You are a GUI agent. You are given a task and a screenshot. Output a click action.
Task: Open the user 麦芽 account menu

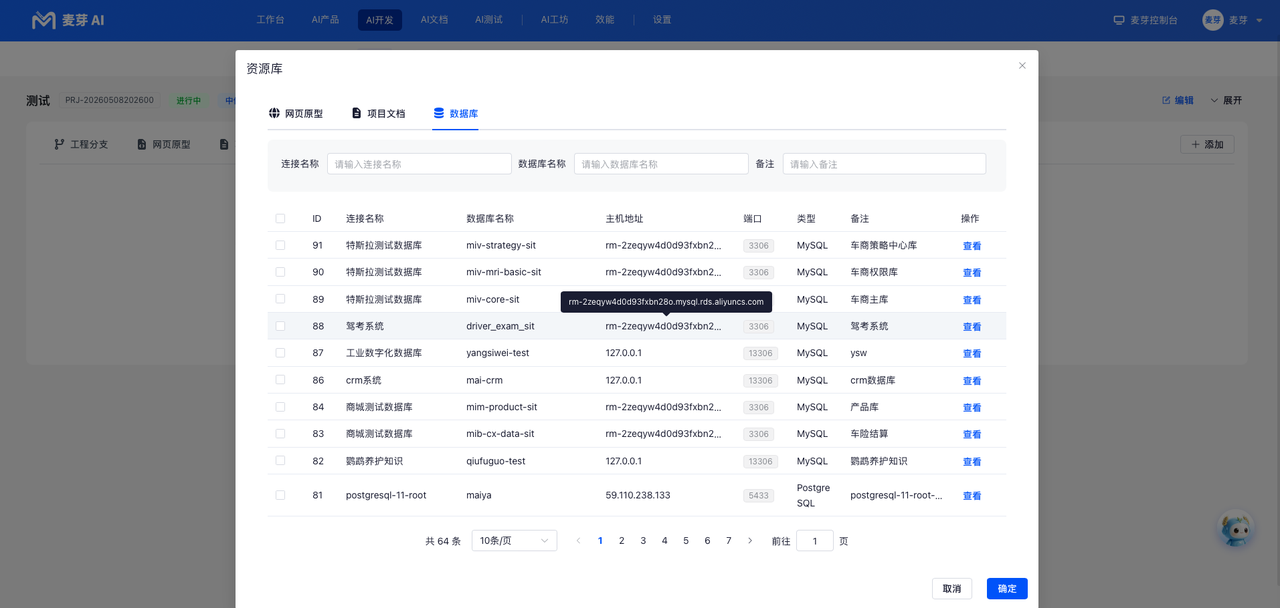click(x=1232, y=20)
